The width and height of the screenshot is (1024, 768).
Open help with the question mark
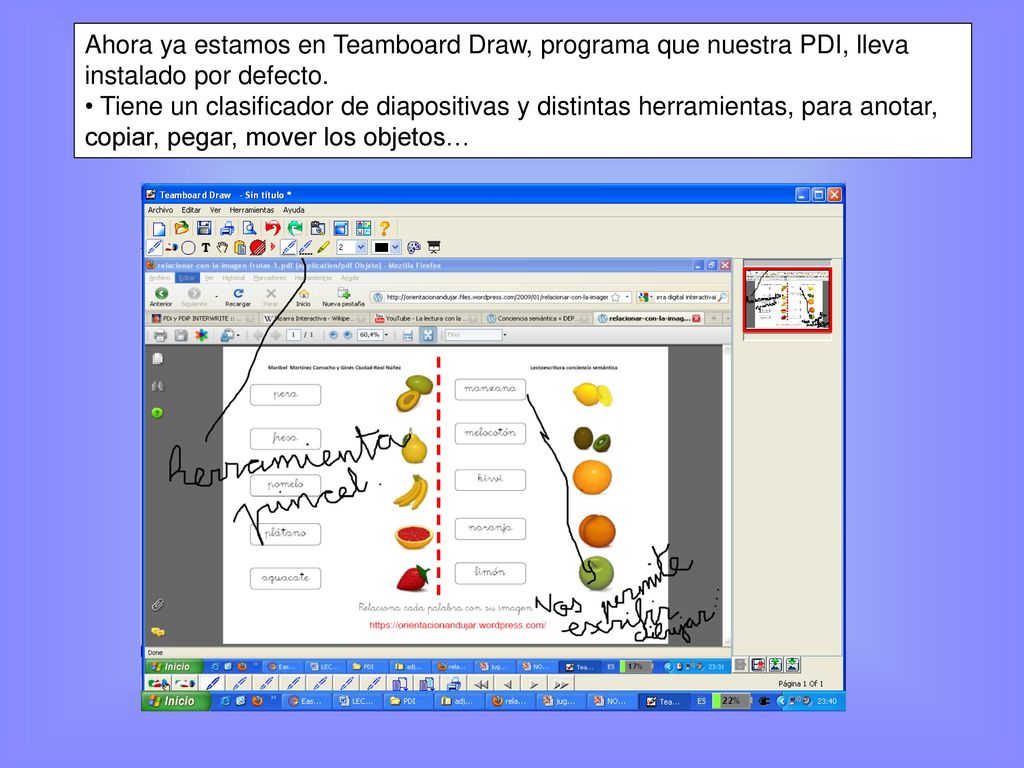point(385,228)
